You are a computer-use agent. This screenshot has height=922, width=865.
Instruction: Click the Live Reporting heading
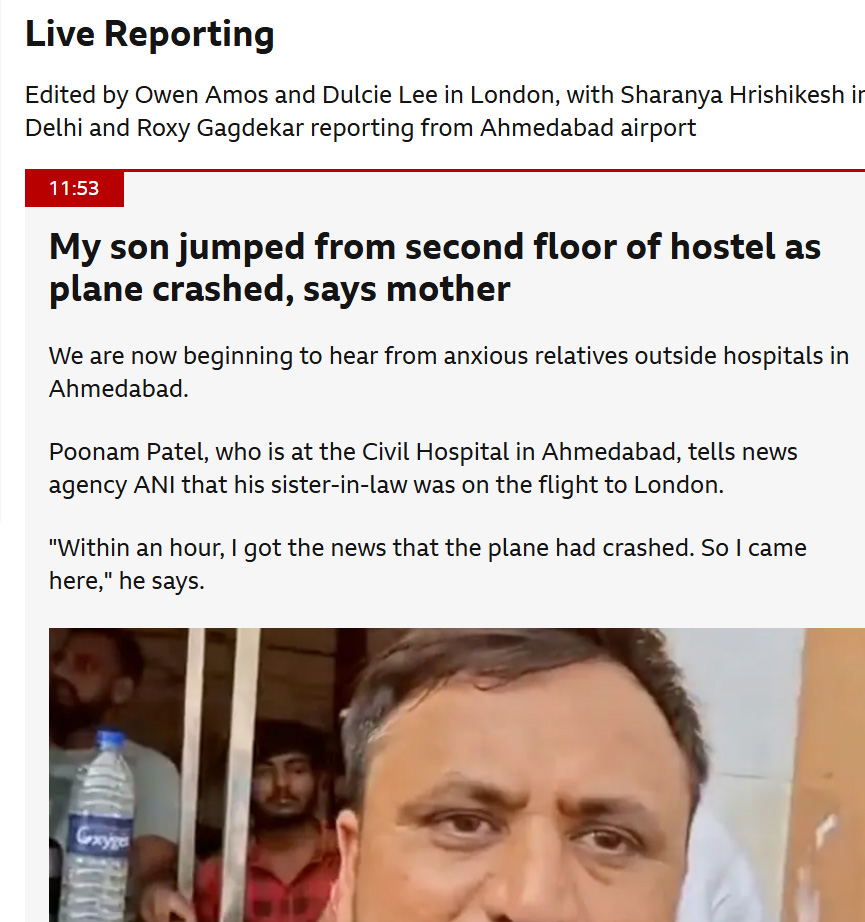click(x=149, y=34)
